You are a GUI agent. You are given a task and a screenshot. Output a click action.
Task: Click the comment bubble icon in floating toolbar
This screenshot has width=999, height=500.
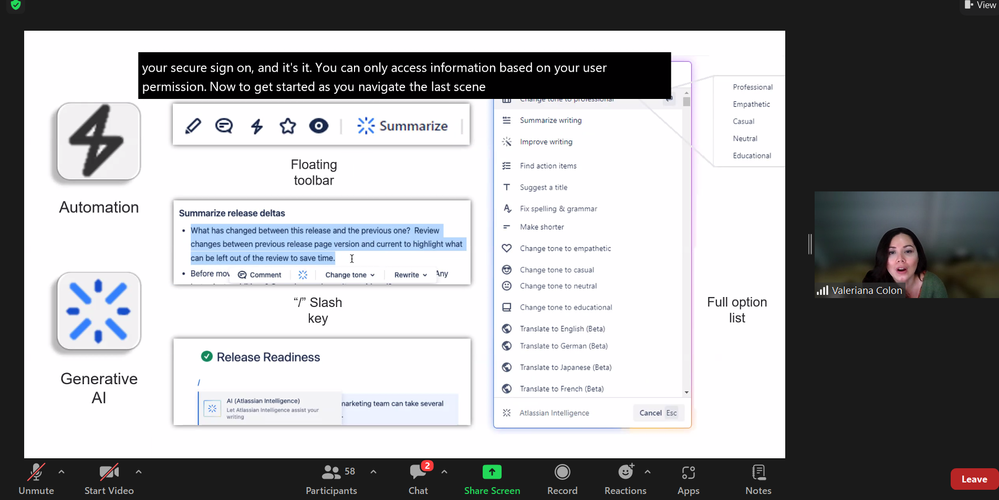pyautogui.click(x=224, y=125)
